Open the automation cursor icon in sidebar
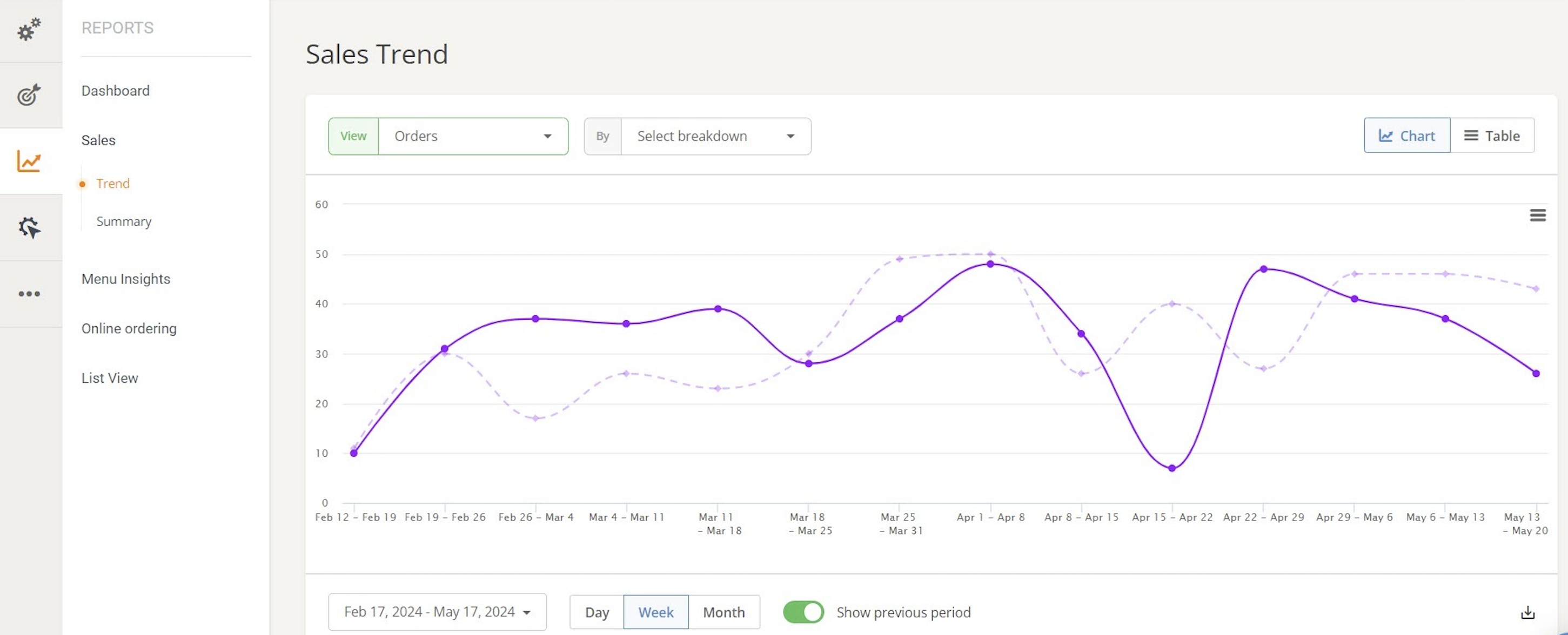Viewport: 1568px width, 635px height. [x=30, y=227]
